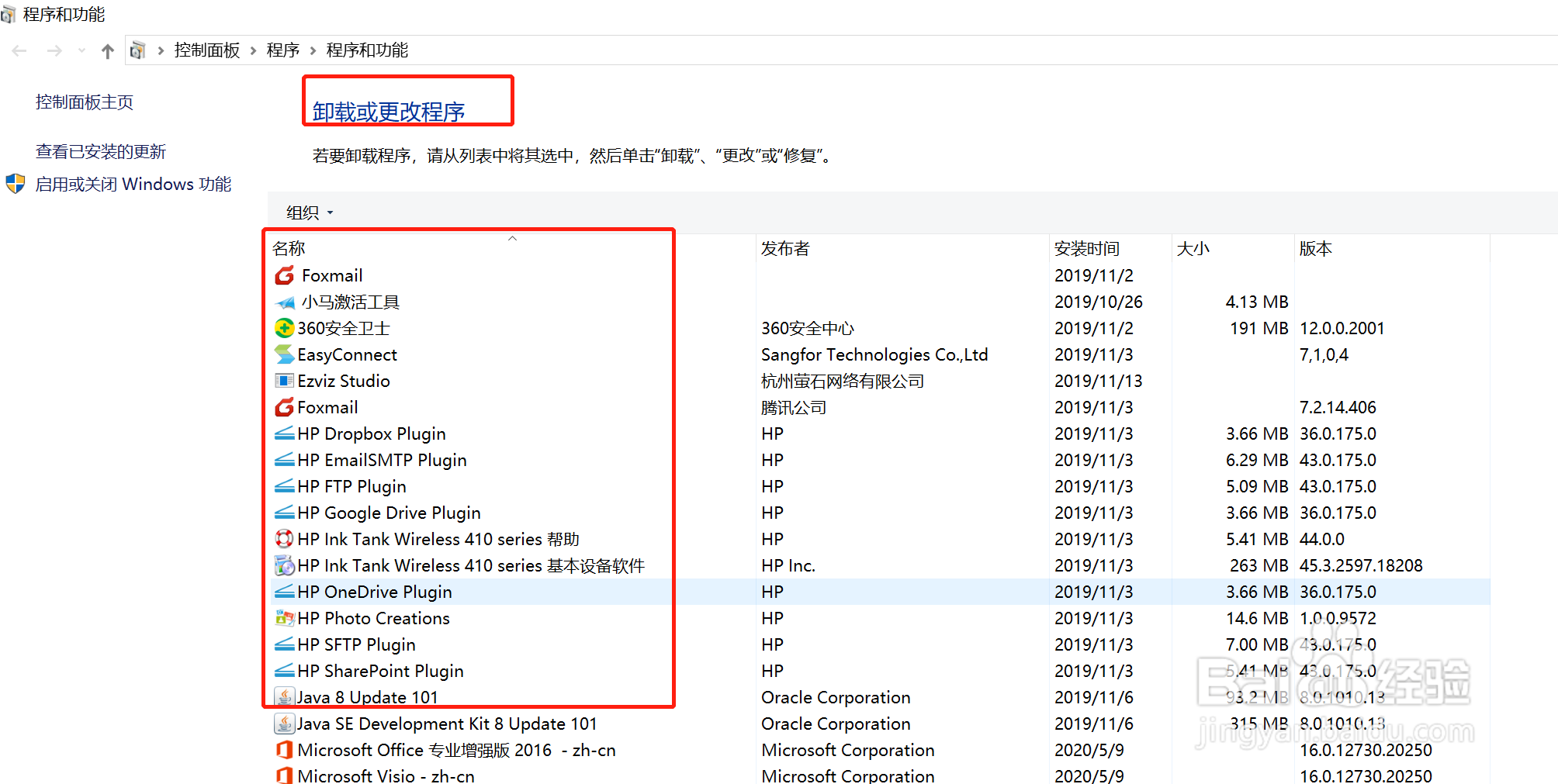Expand chevron after 程序 in breadcrumb
Image resolution: width=1558 pixels, height=784 pixels.
313,50
